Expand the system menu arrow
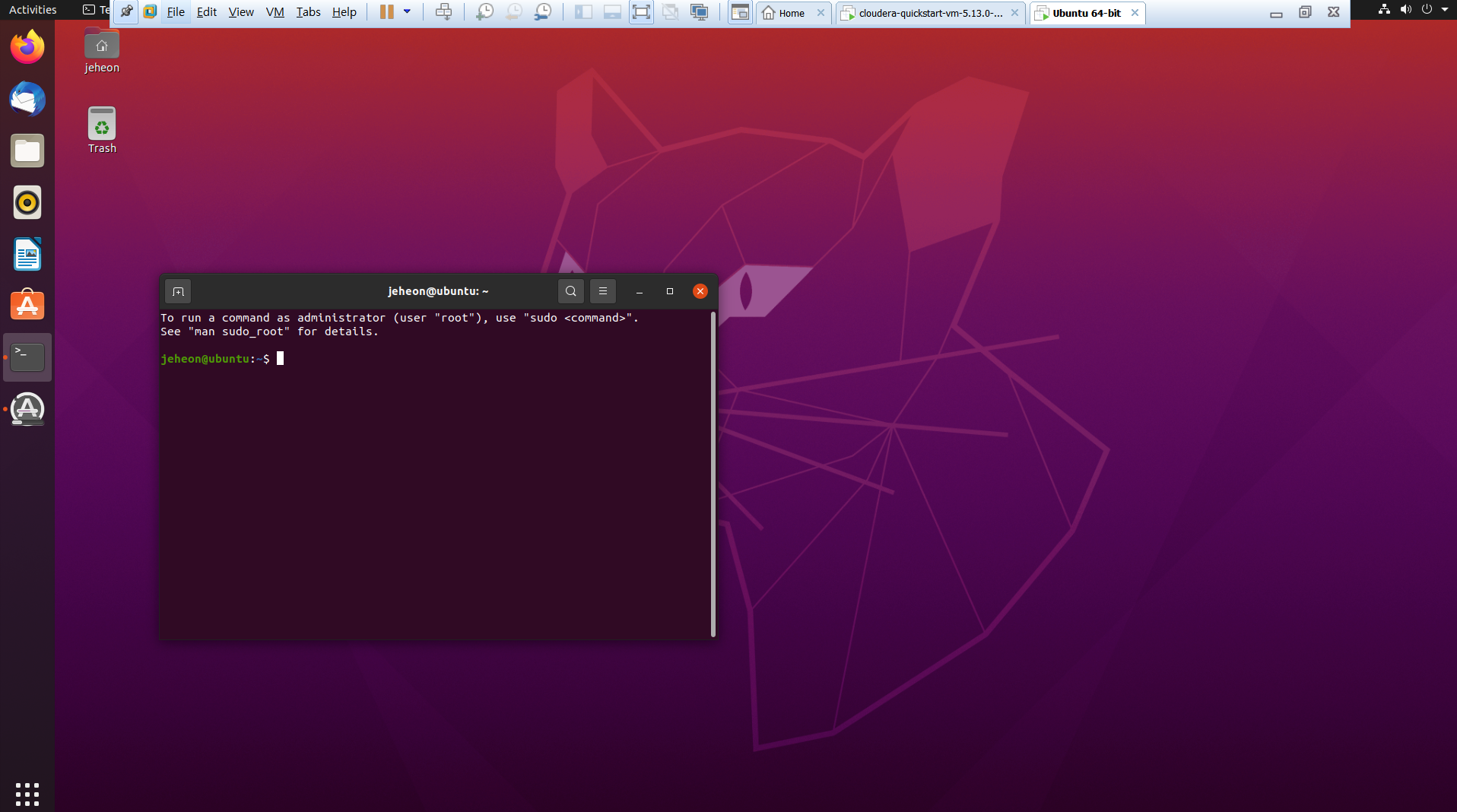 1445,10
